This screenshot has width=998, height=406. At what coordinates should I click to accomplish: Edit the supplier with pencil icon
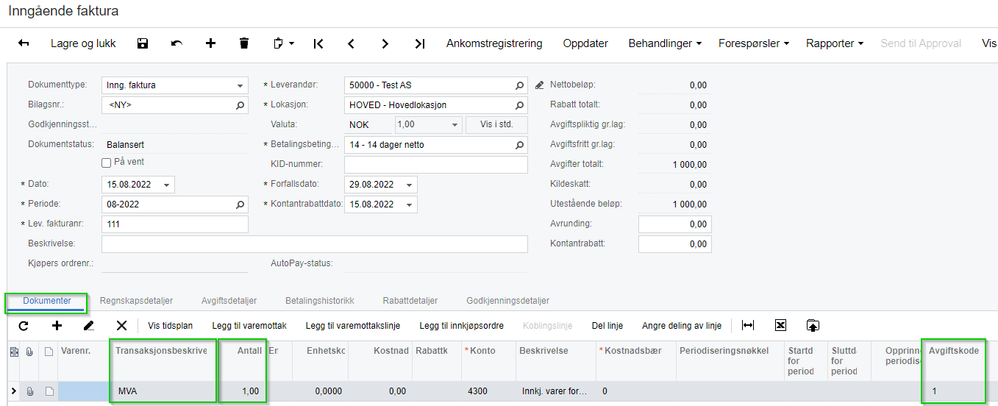[x=540, y=85]
